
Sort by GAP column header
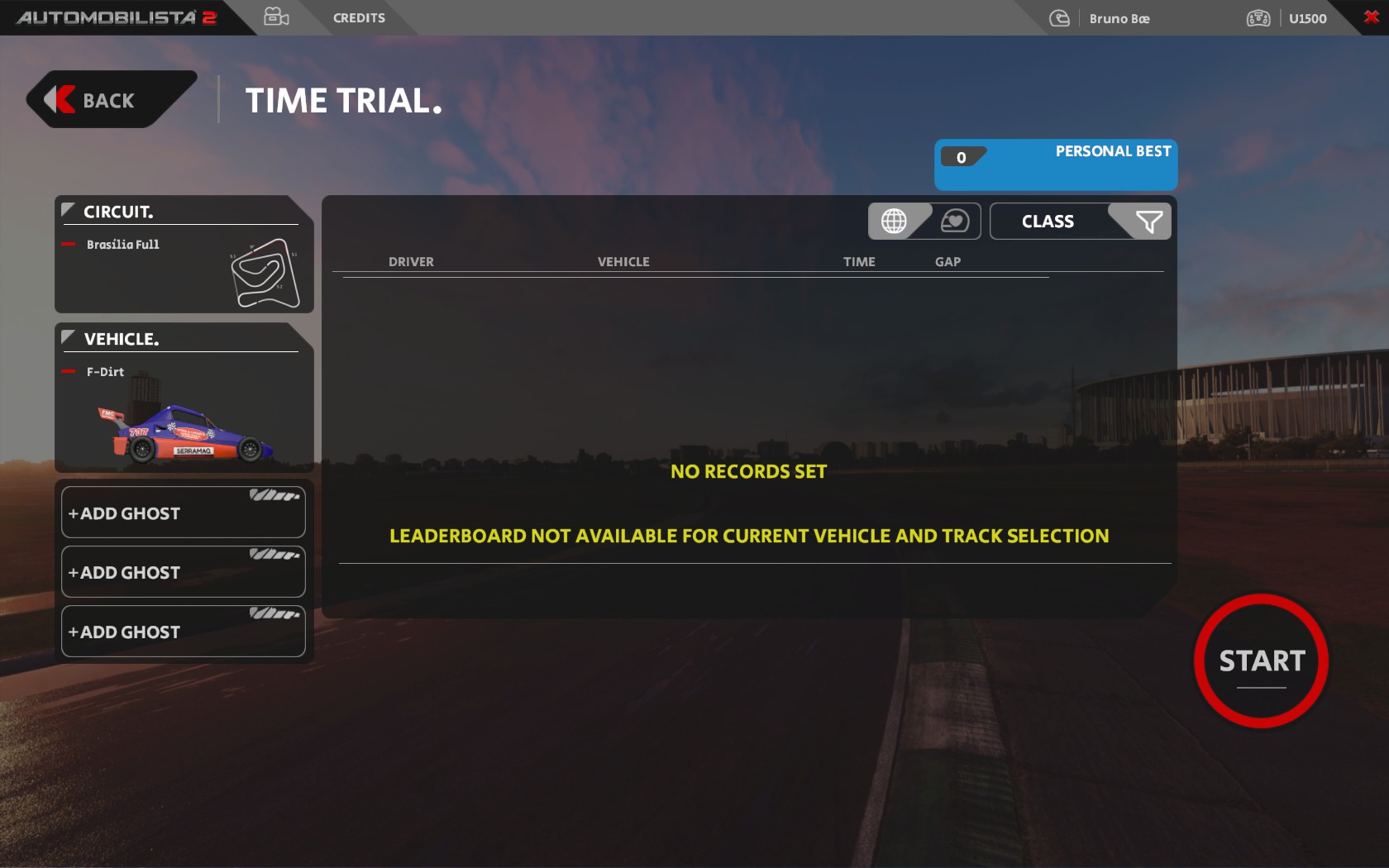pyautogui.click(x=947, y=261)
